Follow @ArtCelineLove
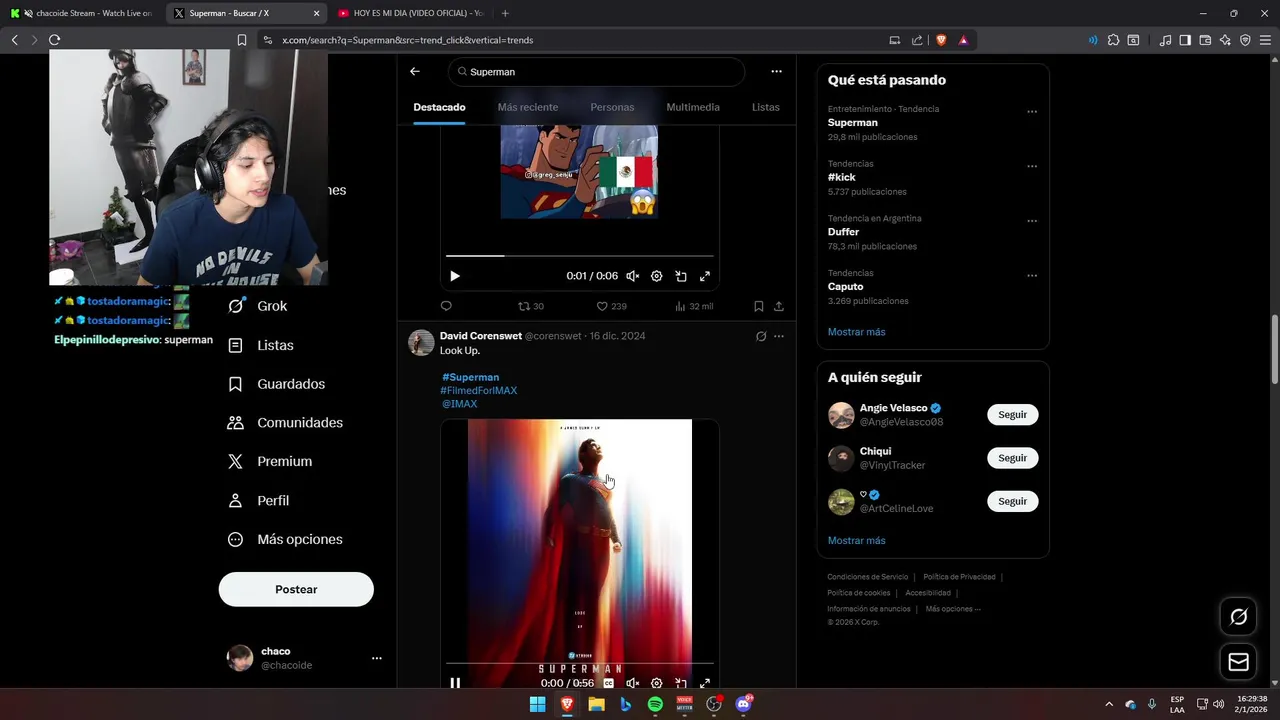The height and width of the screenshot is (720, 1280). point(1012,501)
